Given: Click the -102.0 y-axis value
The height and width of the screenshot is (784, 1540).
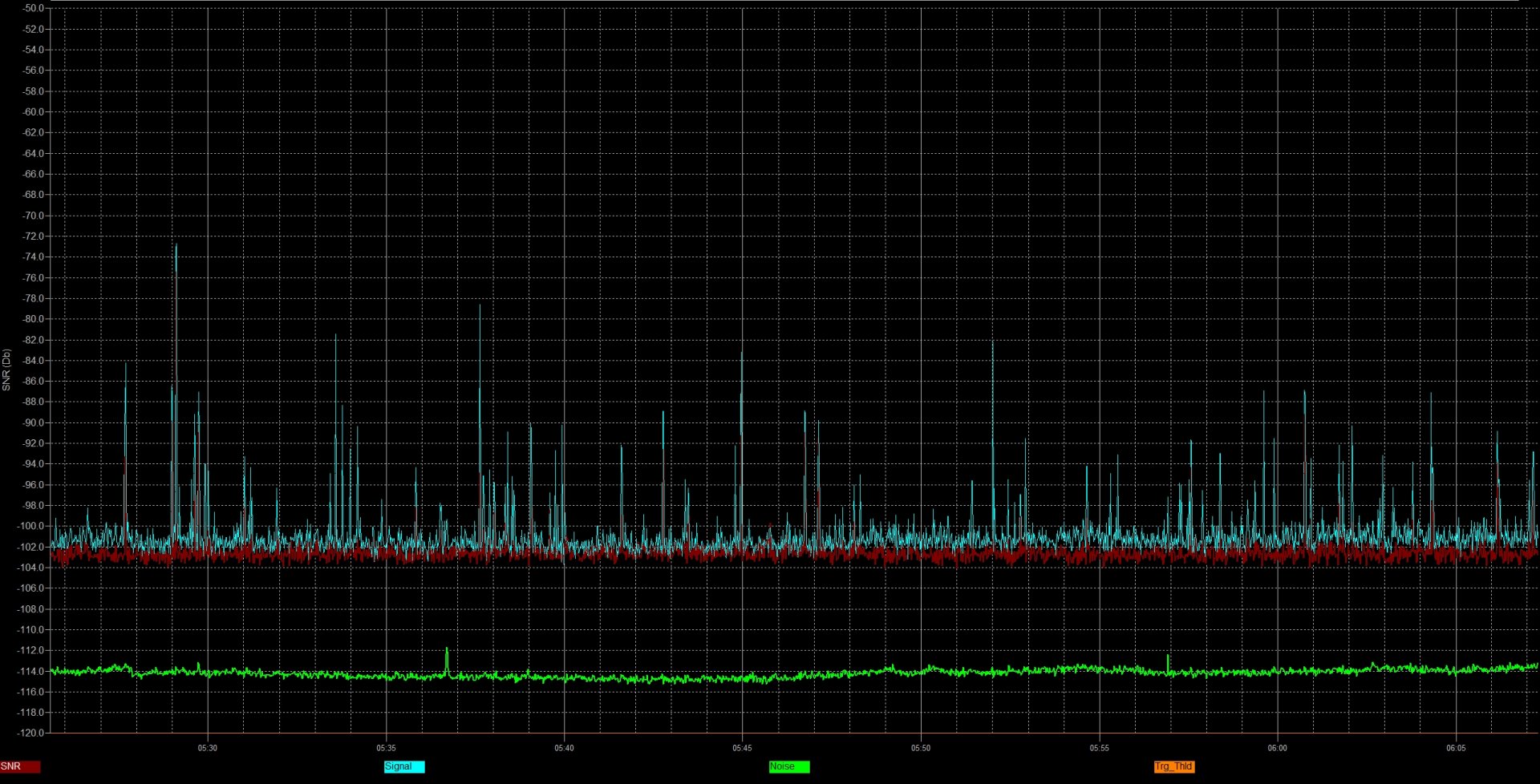Looking at the screenshot, I should [30, 547].
